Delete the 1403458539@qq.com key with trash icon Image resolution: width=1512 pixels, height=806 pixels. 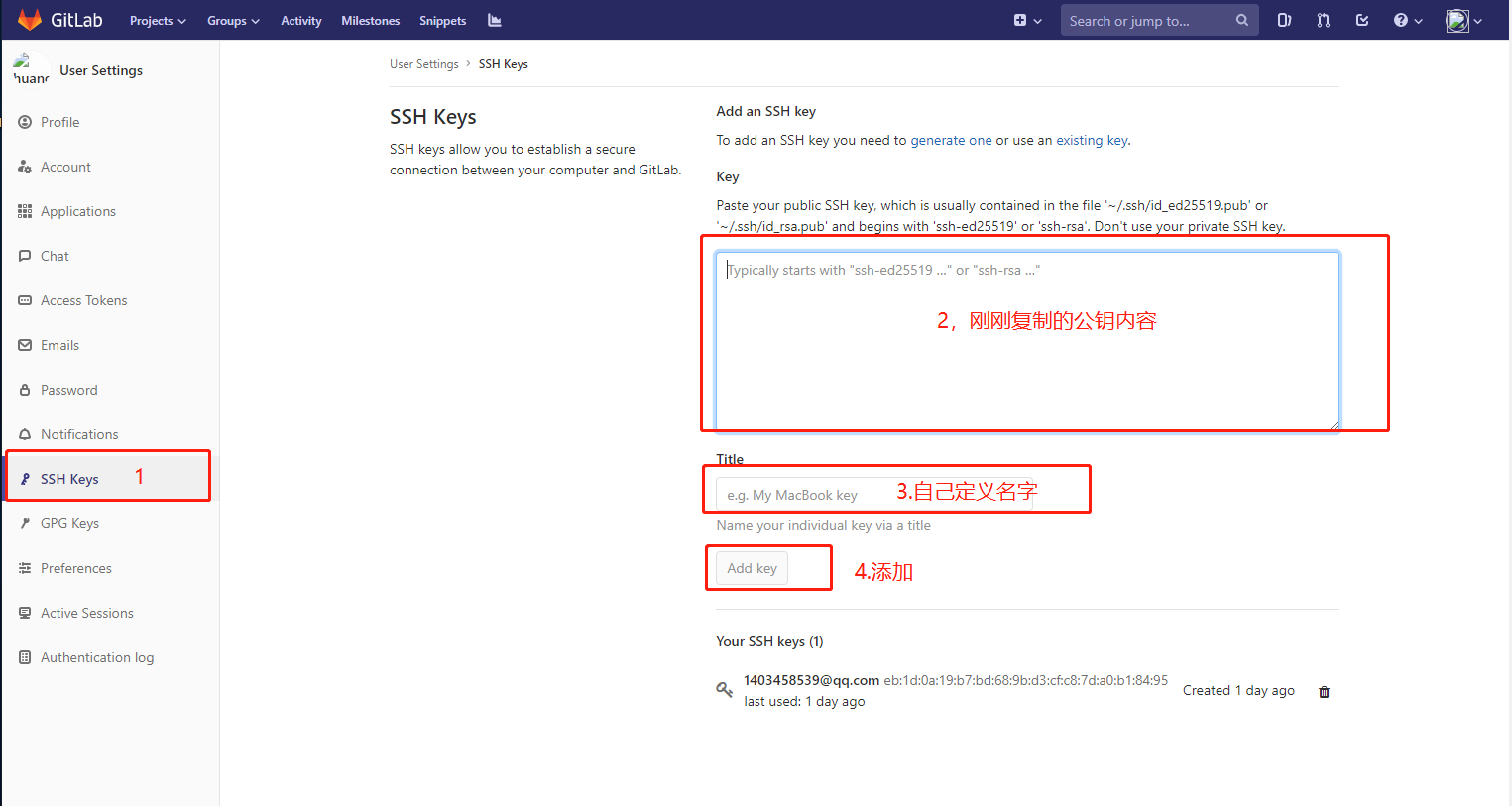(x=1324, y=692)
